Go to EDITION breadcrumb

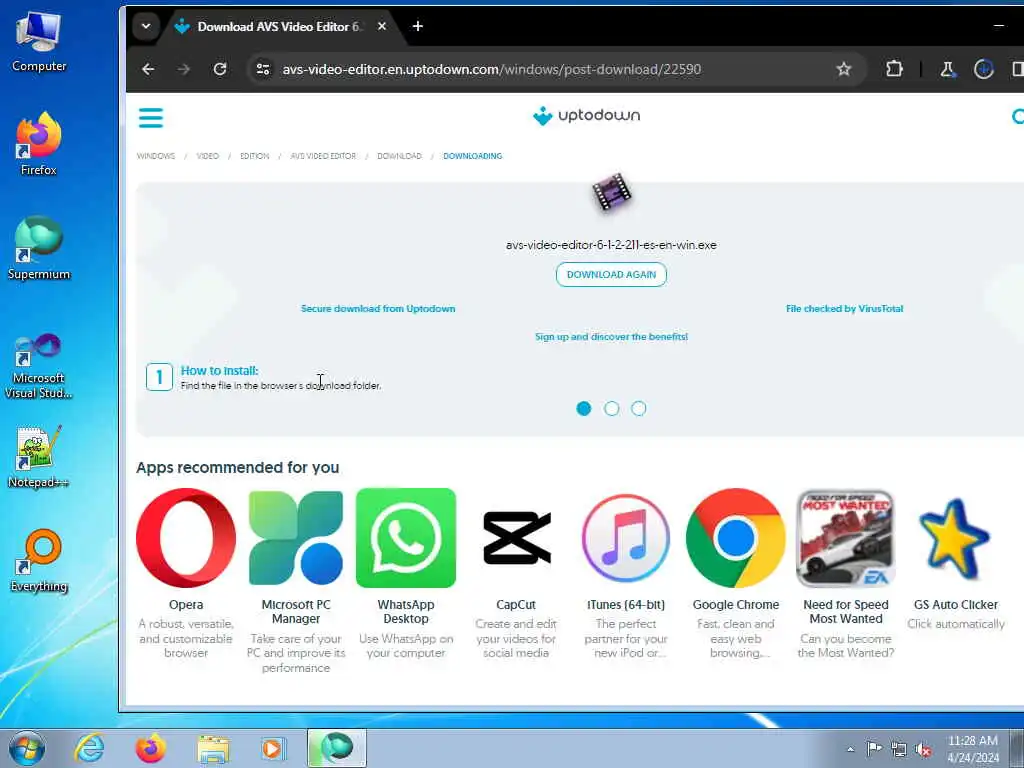pyautogui.click(x=255, y=156)
